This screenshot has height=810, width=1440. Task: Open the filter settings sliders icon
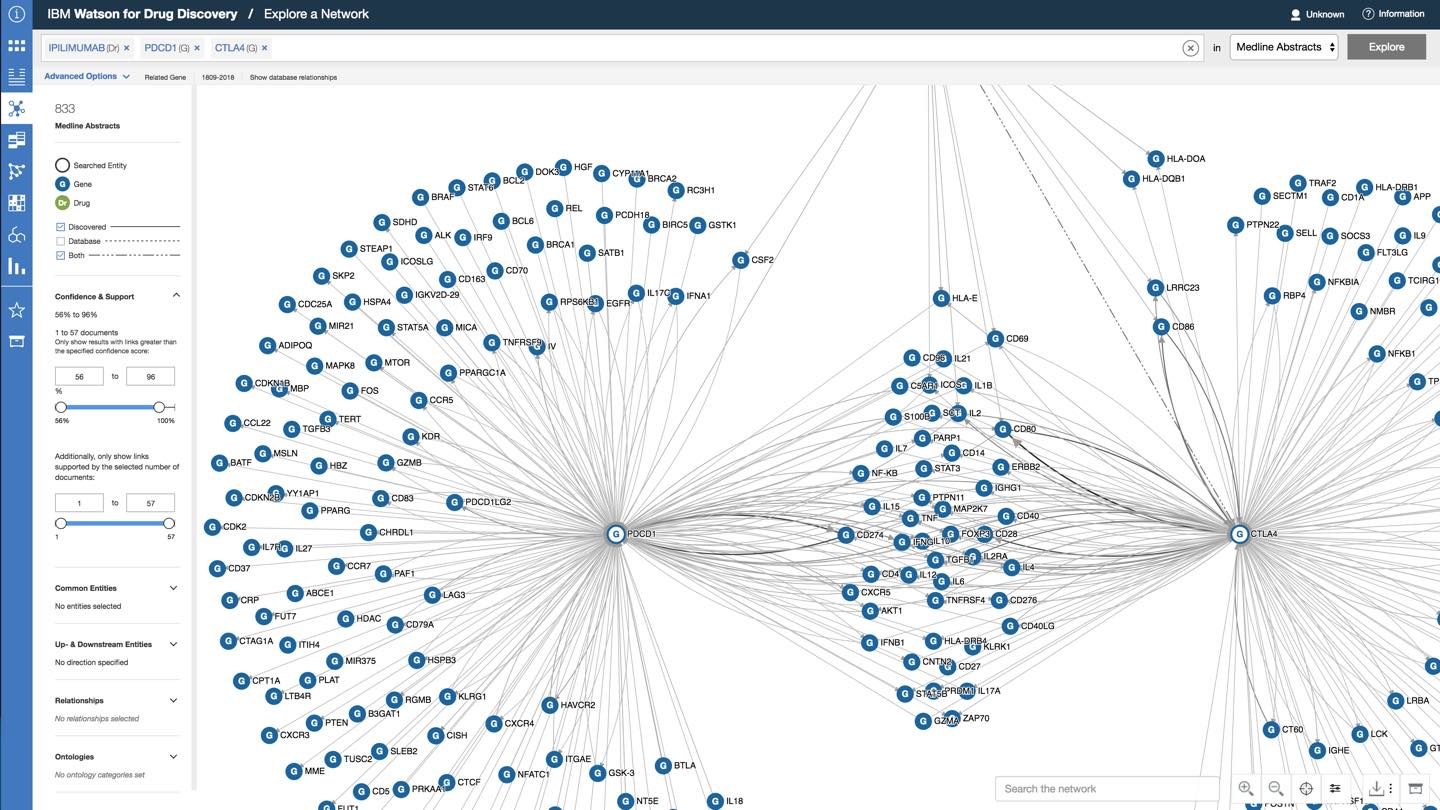1336,789
